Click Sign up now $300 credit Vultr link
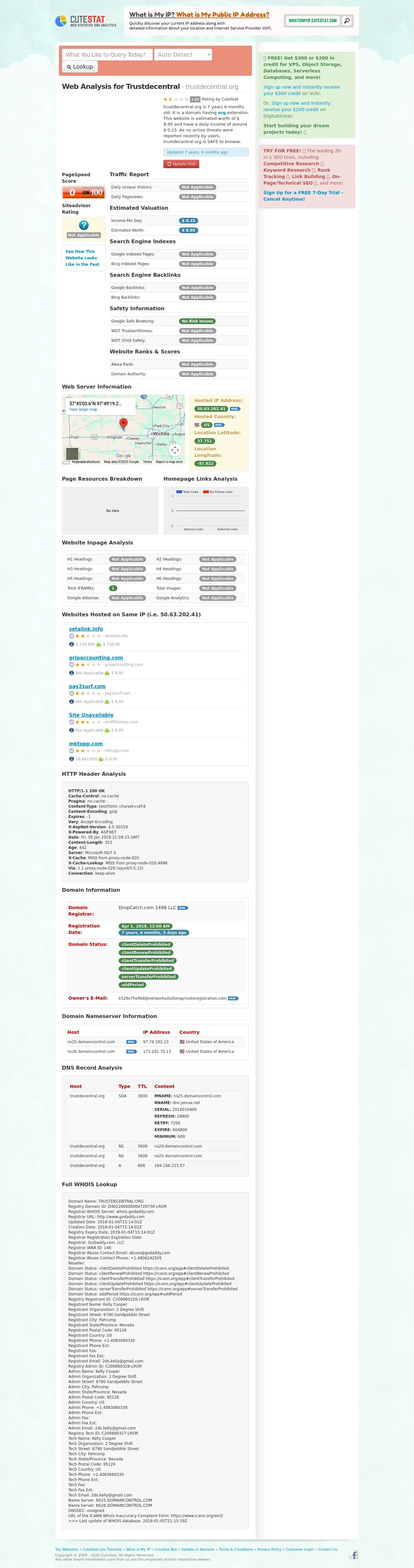414x1568 pixels. click(x=301, y=90)
